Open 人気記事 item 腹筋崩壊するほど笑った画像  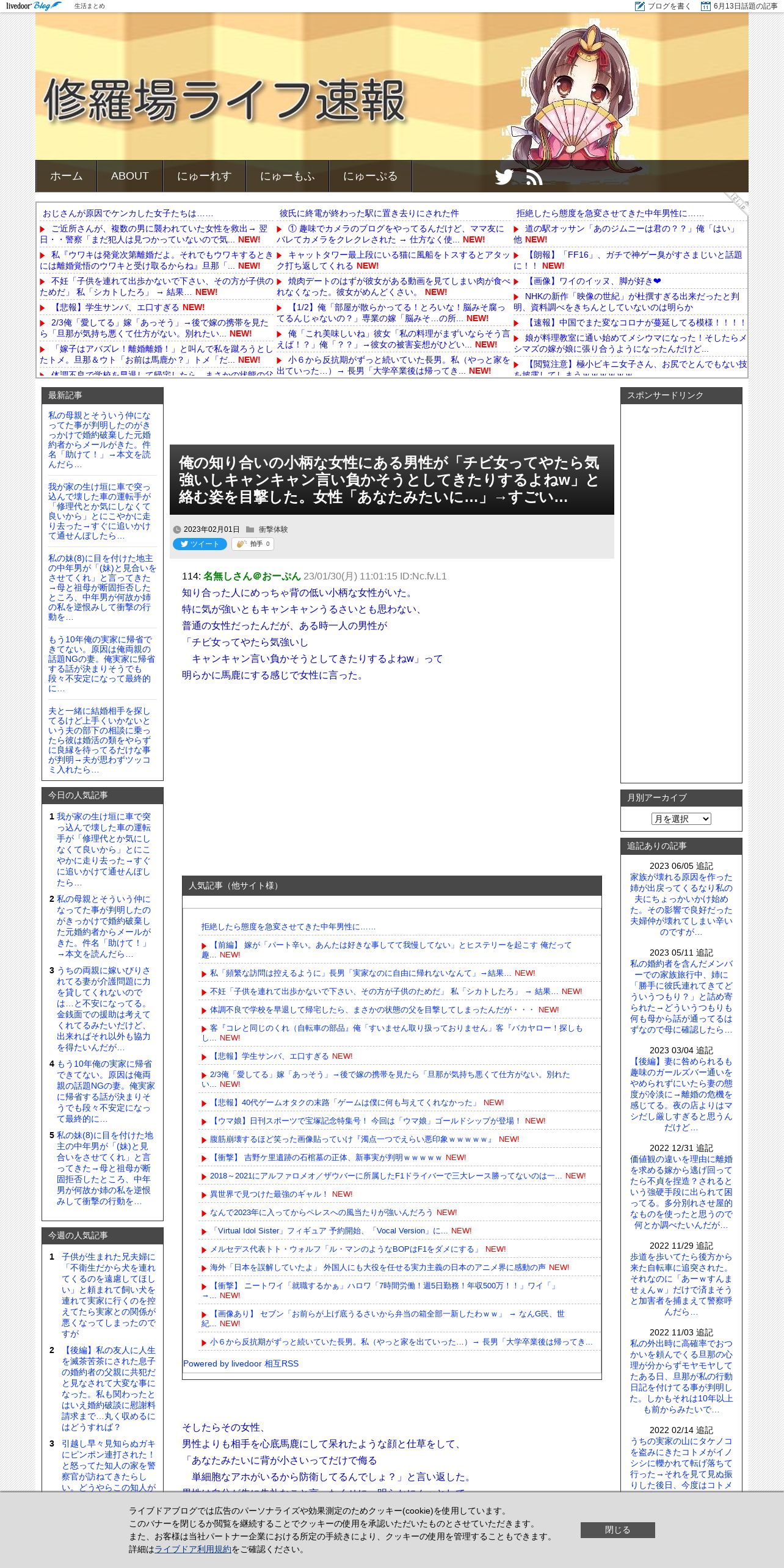click(x=352, y=1139)
